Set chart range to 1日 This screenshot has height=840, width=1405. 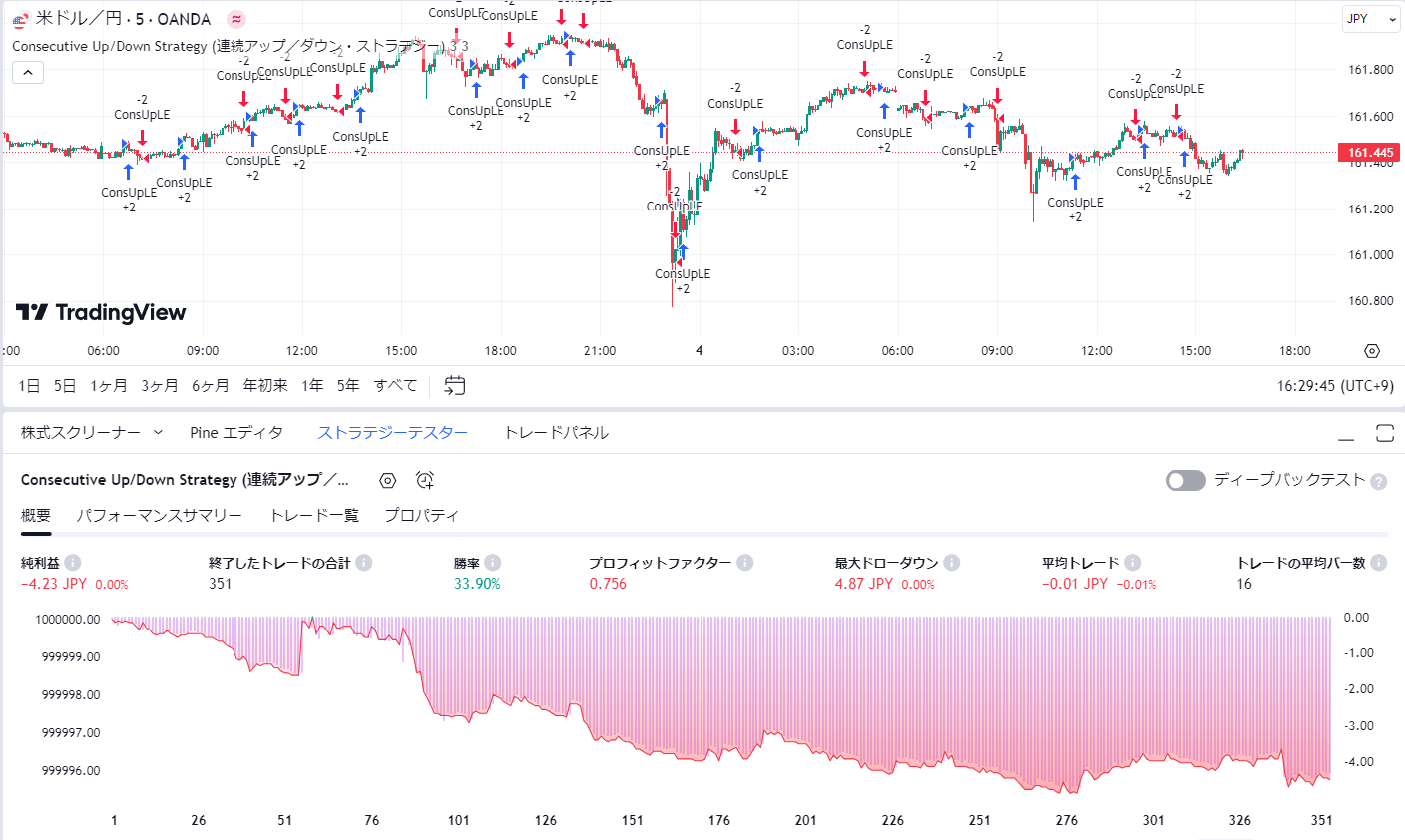tap(30, 386)
